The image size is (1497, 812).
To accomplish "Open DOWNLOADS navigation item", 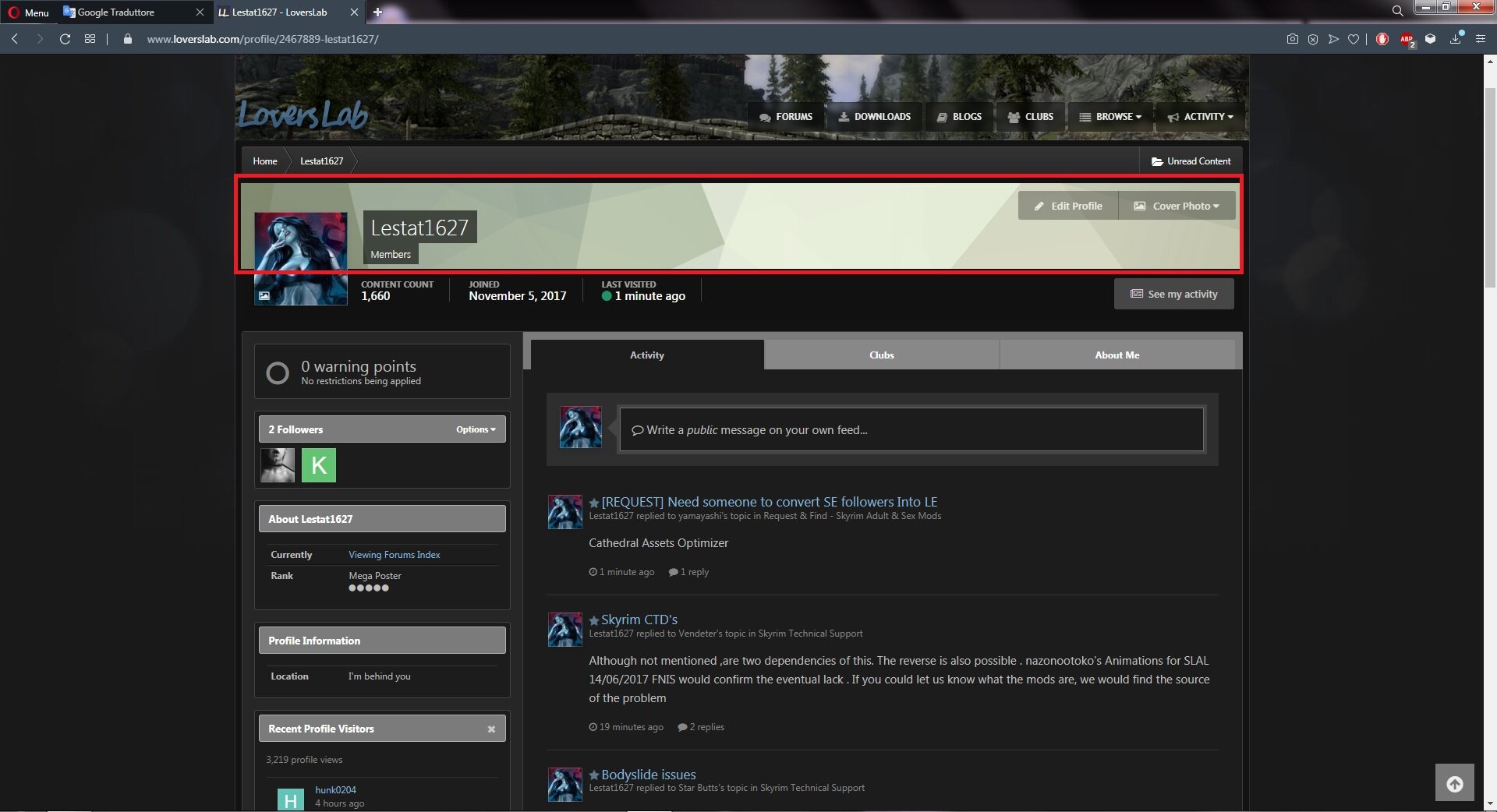I will pos(875,117).
